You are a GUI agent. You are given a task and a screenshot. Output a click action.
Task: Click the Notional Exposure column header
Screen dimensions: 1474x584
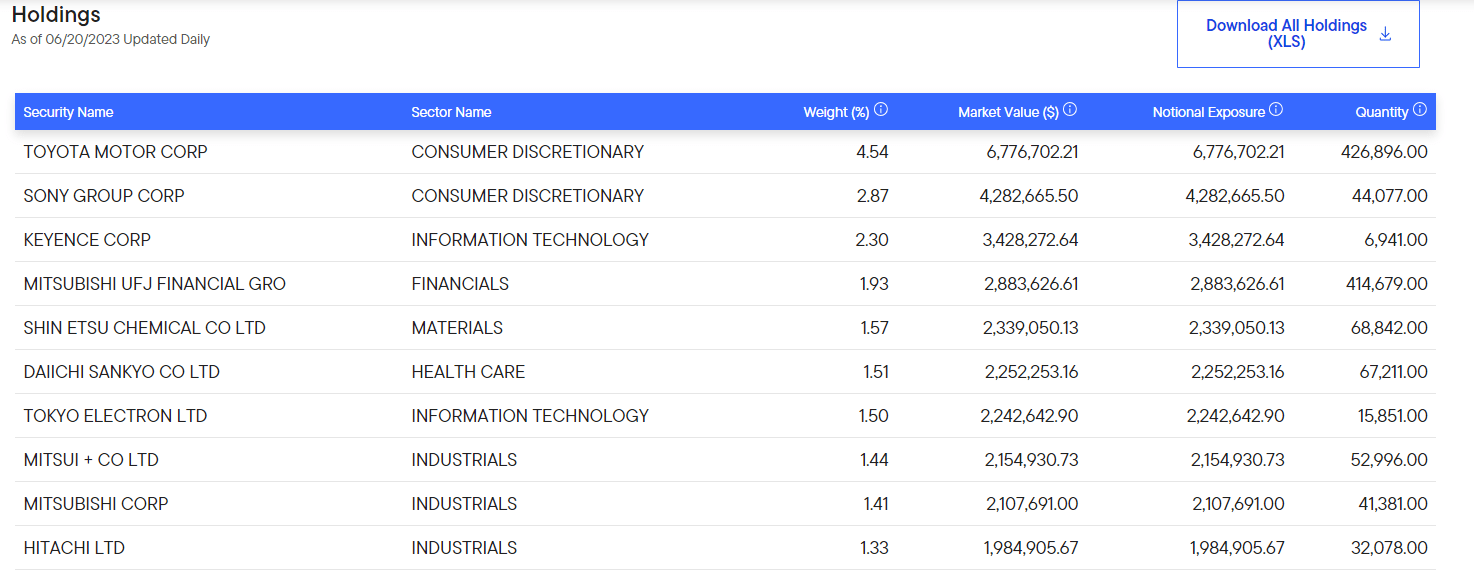[1208, 112]
